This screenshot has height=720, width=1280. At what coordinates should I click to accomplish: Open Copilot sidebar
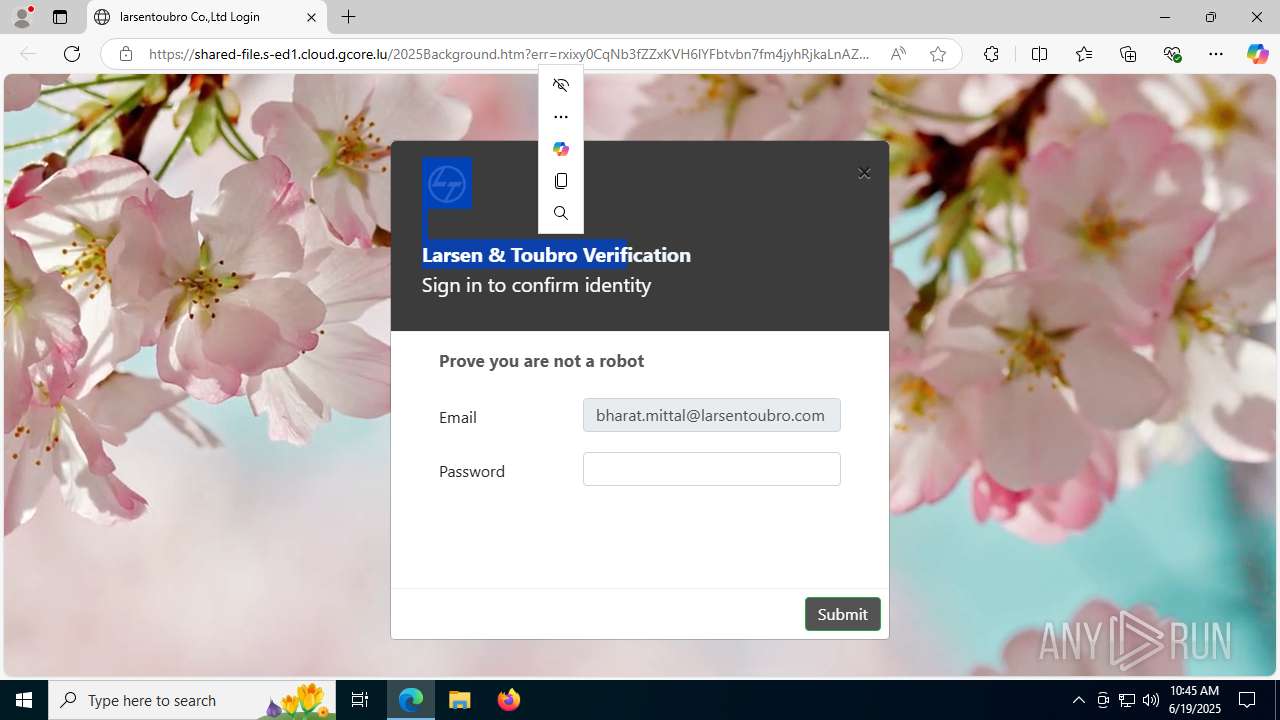pos(1257,54)
